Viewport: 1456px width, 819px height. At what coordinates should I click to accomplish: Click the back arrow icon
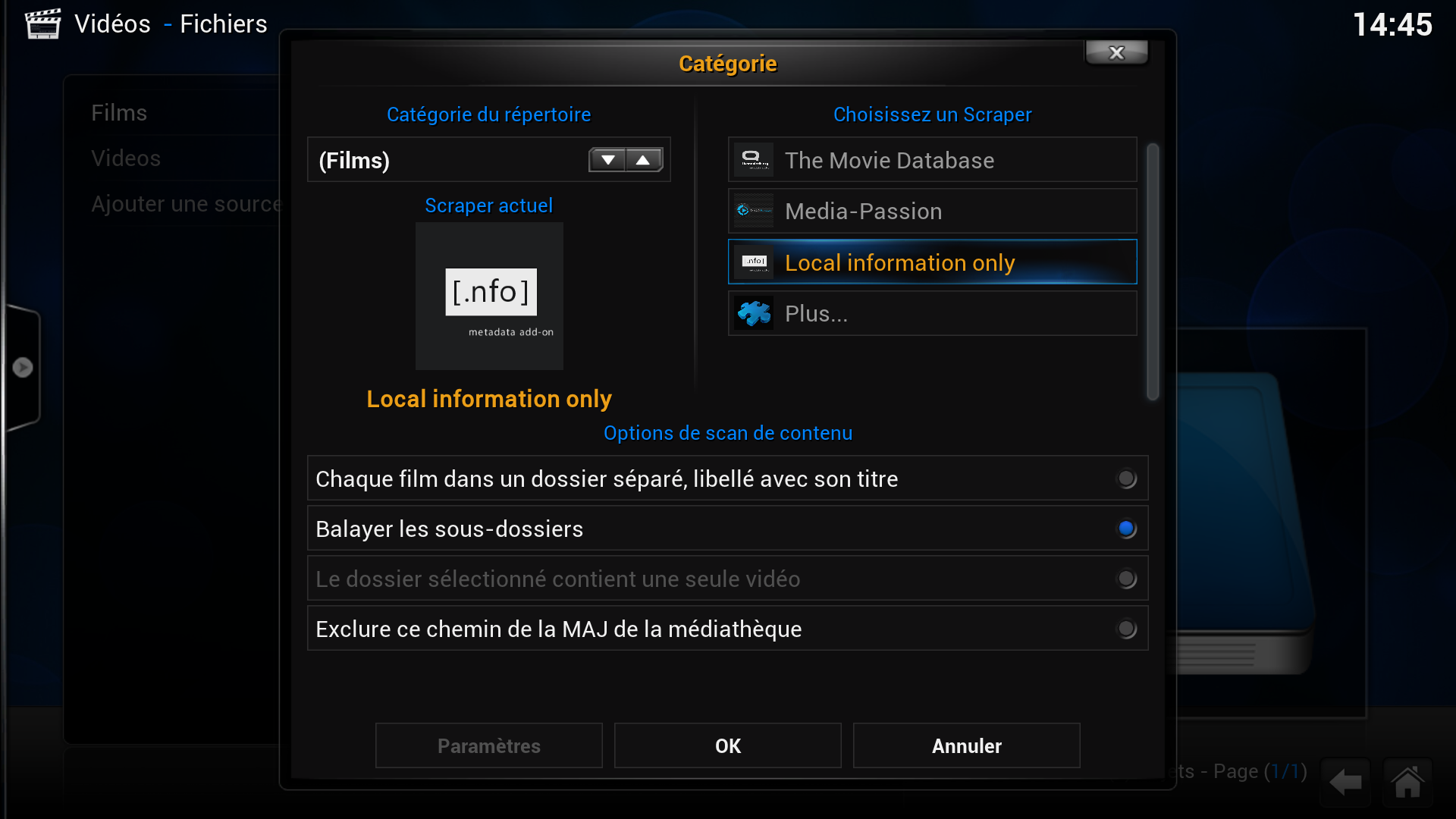(1346, 782)
